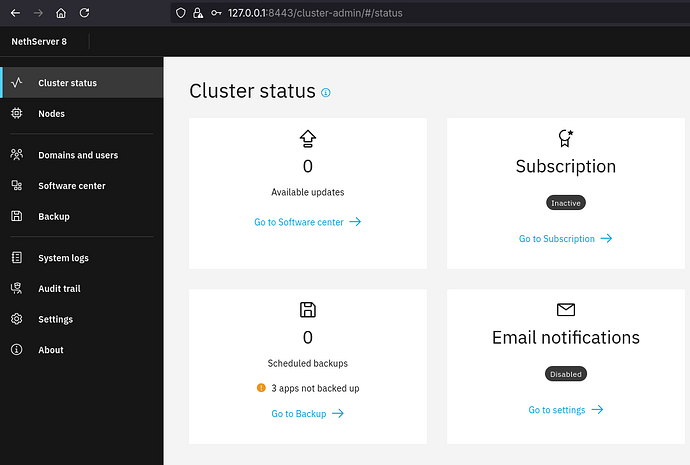Follow the Go to Software center link
This screenshot has height=465, width=690.
pyautogui.click(x=307, y=222)
